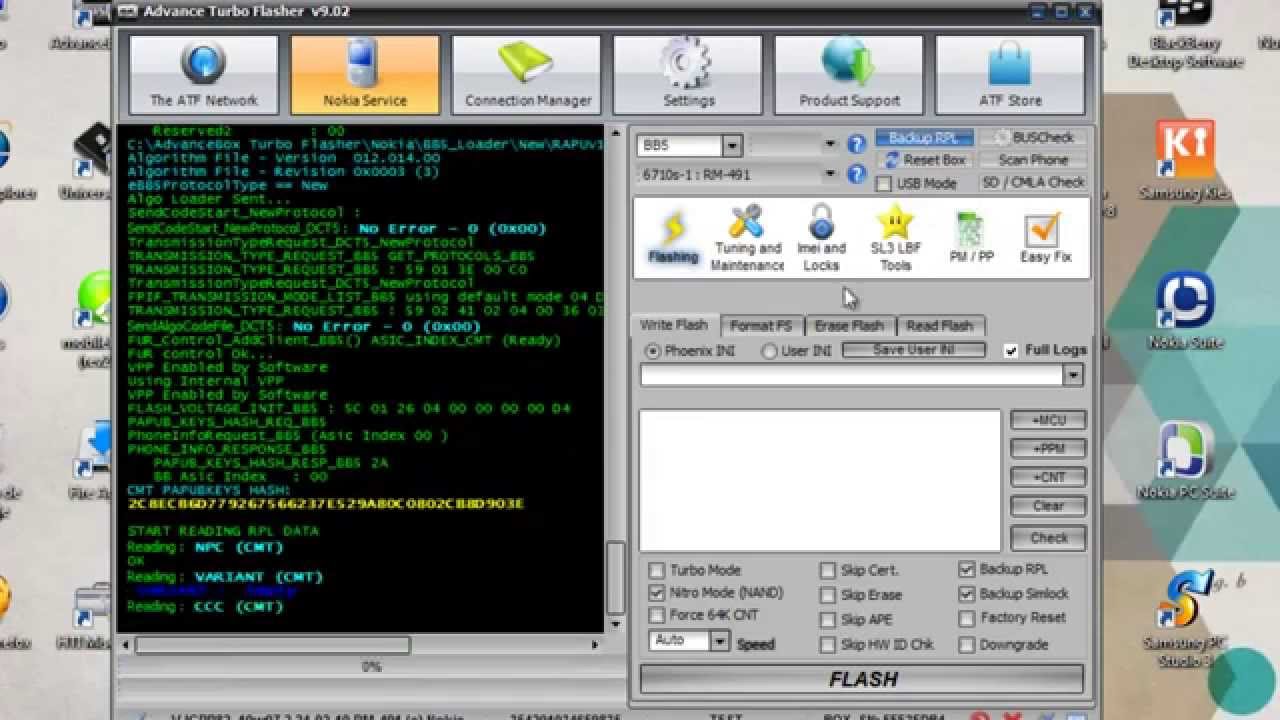Image resolution: width=1280 pixels, height=720 pixels.
Task: Click the help icon beside 6710s-1 model
Action: (x=856, y=174)
